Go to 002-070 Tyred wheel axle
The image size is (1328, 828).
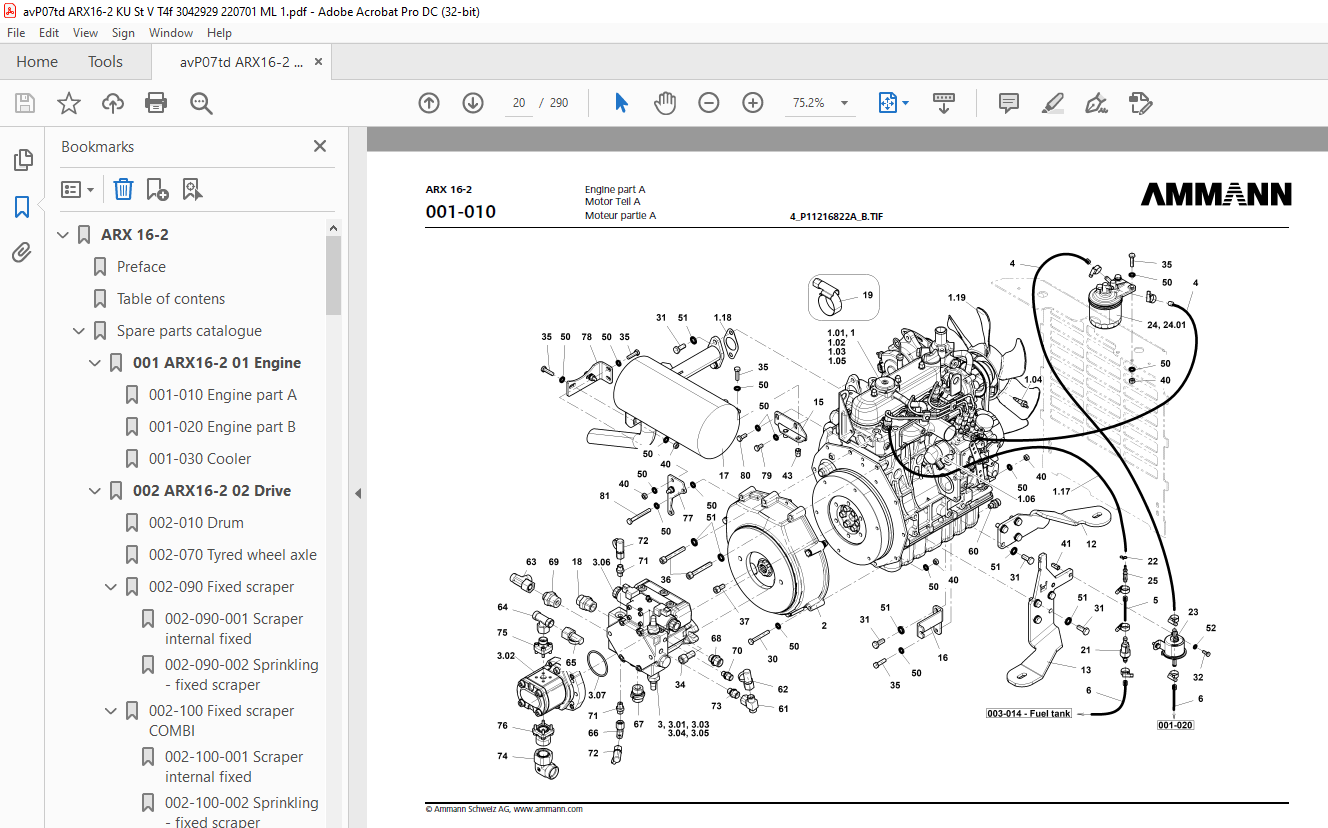coord(232,555)
